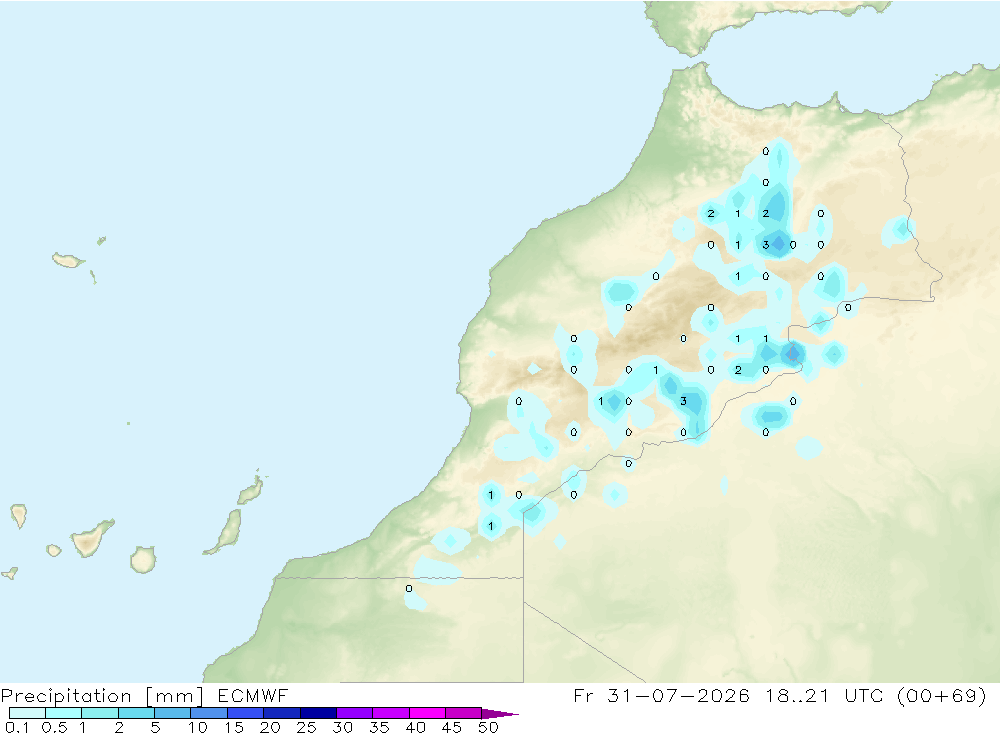Image resolution: width=1000 pixels, height=733 pixels.
Task: Click the '(00+69)' forecast offset text
Action: [941, 695]
